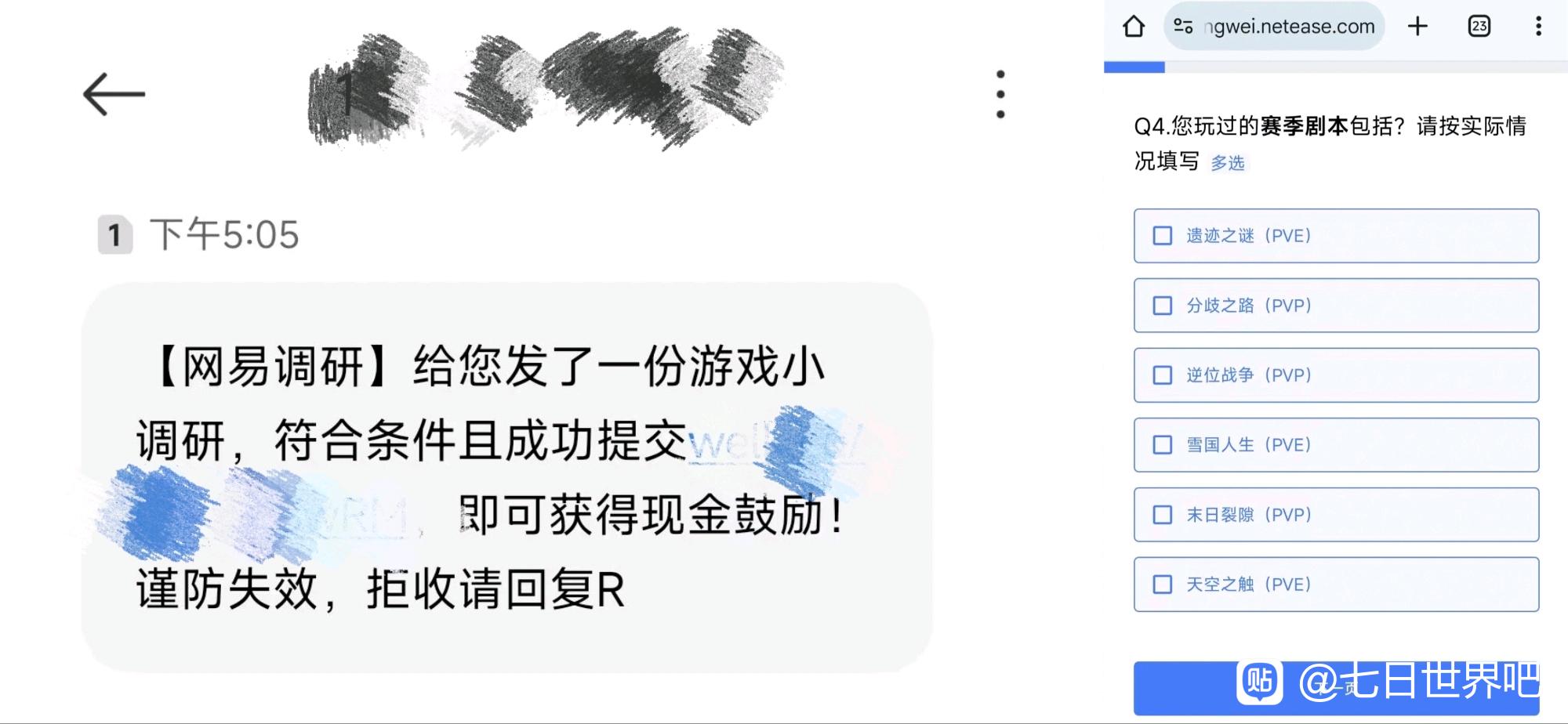The width and height of the screenshot is (1568, 724).
Task: Open a new browser tab
Action: [x=1417, y=27]
